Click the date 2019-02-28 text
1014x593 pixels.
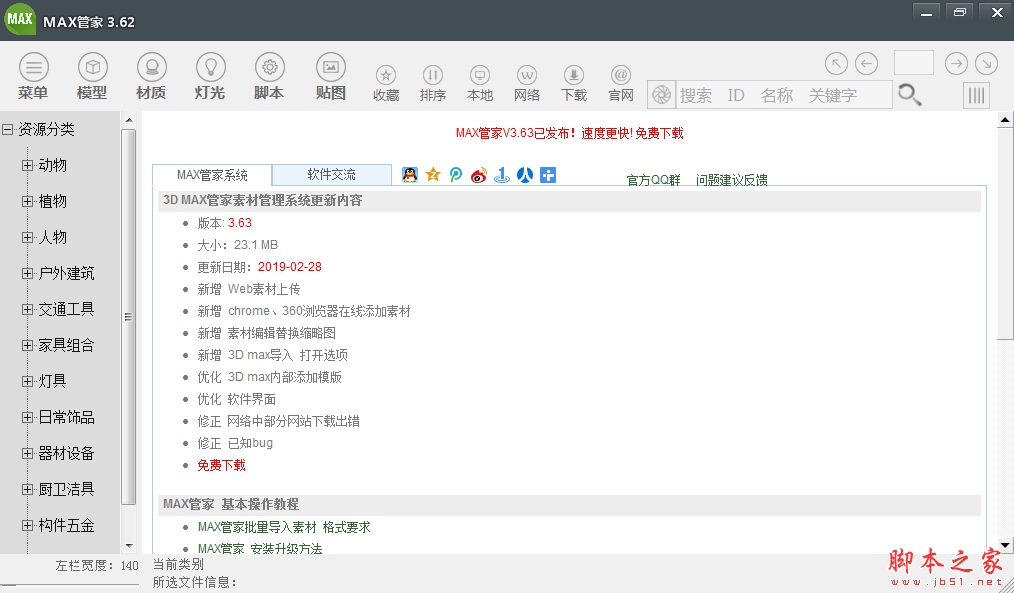pyautogui.click(x=290, y=267)
